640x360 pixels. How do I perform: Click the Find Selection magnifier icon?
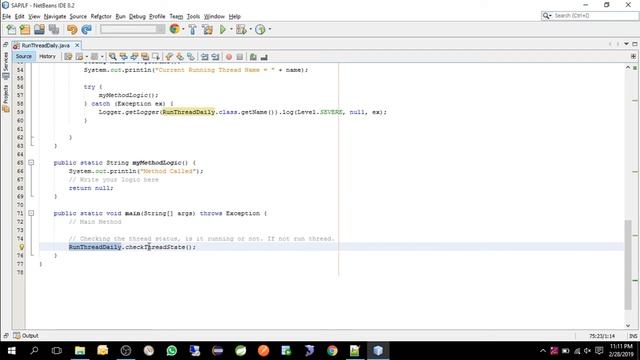[x=112, y=57]
